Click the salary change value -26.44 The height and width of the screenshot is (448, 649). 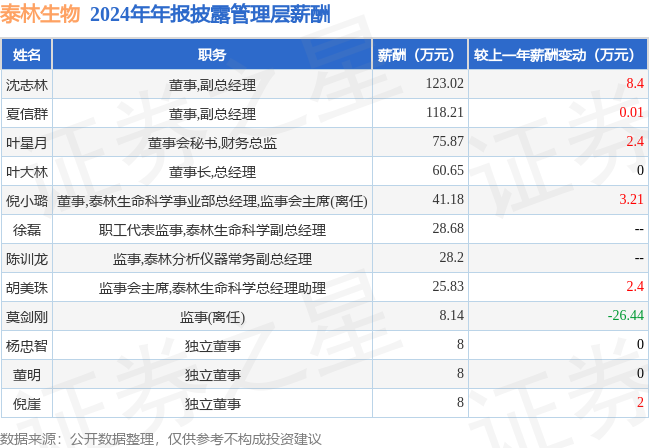pyautogui.click(x=626, y=315)
